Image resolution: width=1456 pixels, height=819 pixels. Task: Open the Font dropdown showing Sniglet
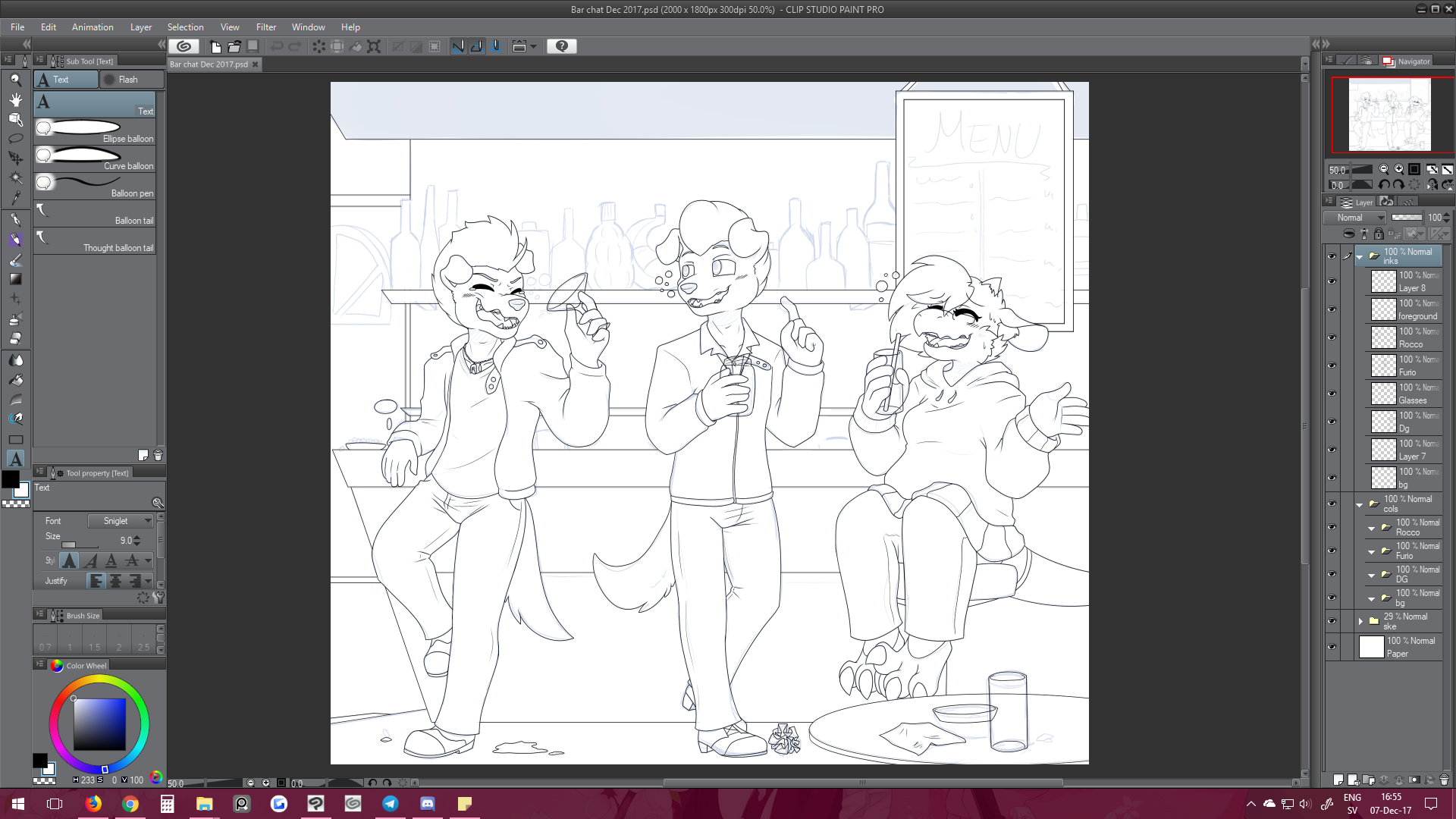pyautogui.click(x=121, y=521)
